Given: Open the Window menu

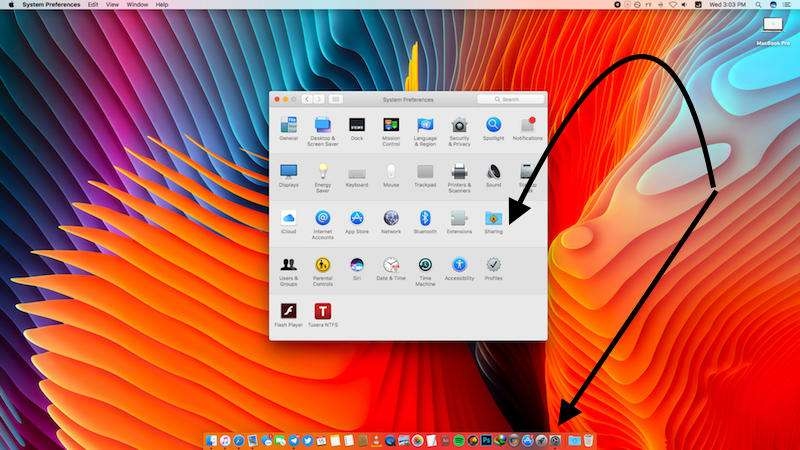Looking at the screenshot, I should 137,5.
